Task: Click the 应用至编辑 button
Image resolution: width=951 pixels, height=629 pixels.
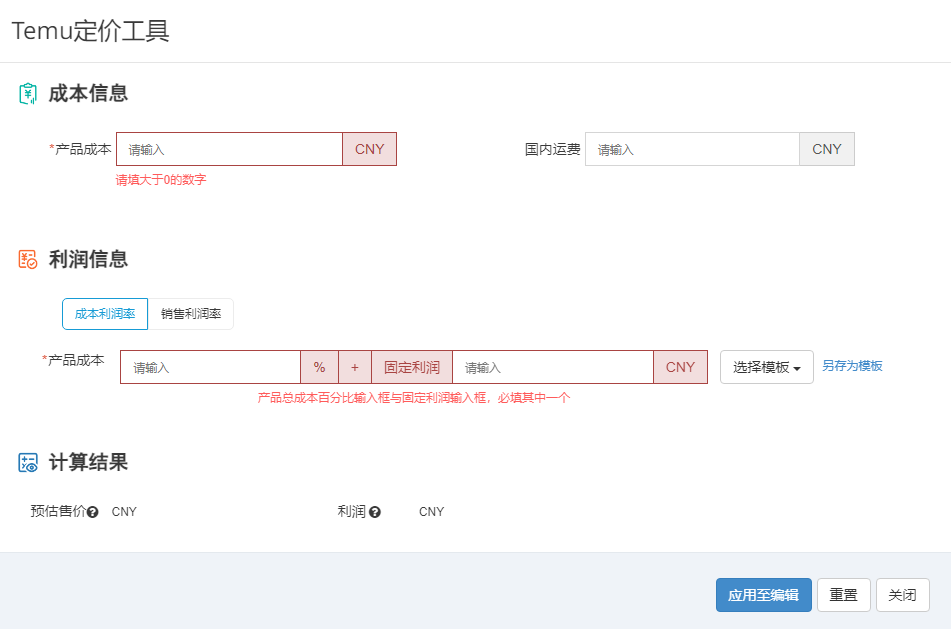Action: [764, 595]
